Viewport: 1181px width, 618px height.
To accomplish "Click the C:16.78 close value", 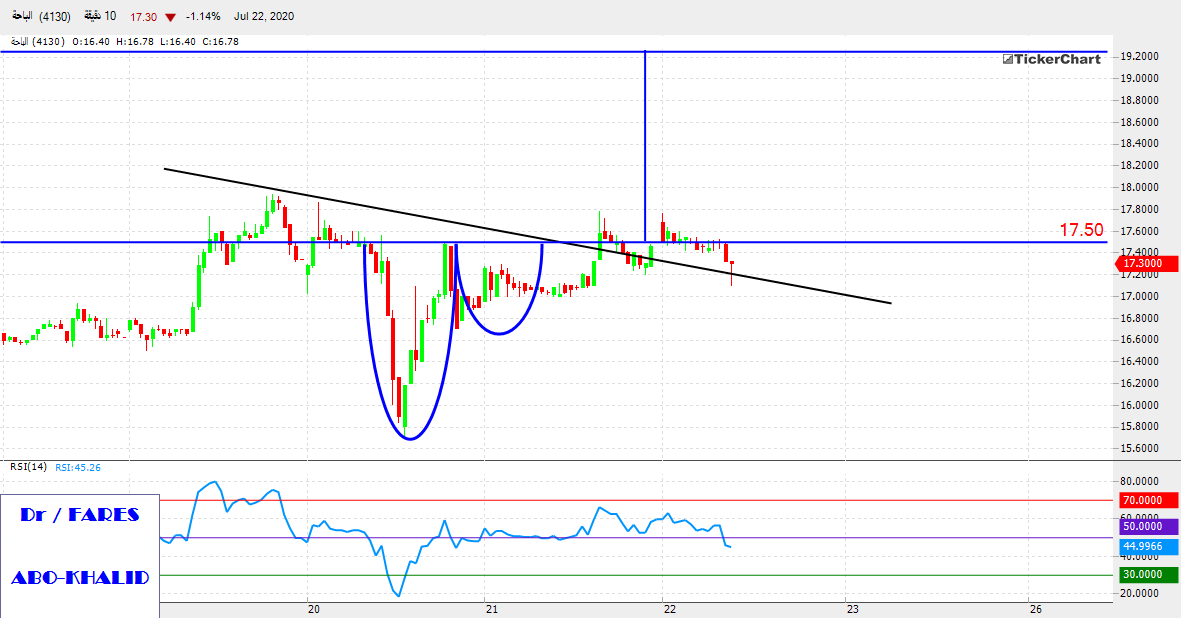I will coord(220,41).
